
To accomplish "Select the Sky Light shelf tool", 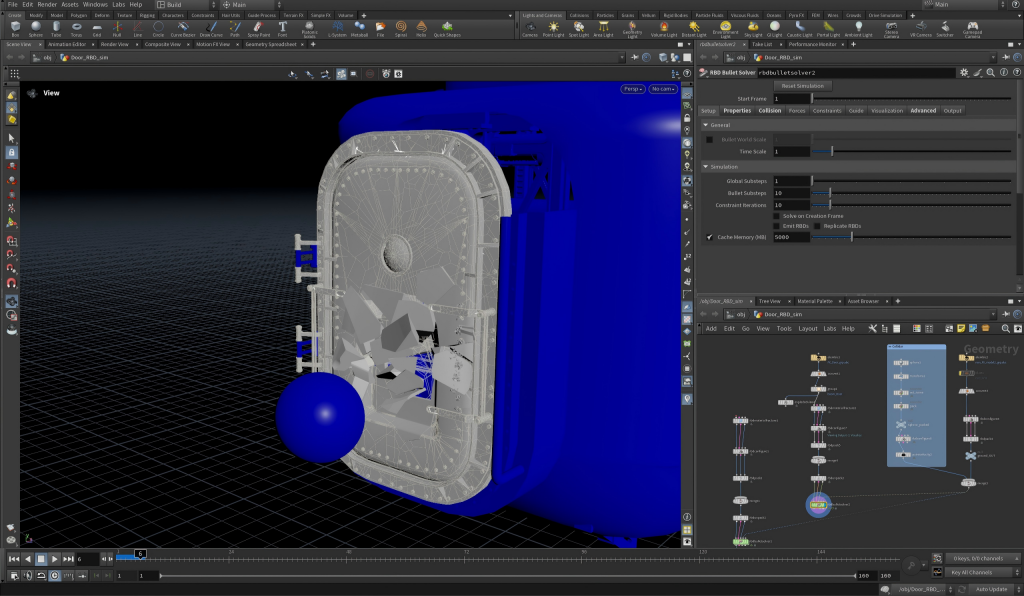I will (x=753, y=28).
